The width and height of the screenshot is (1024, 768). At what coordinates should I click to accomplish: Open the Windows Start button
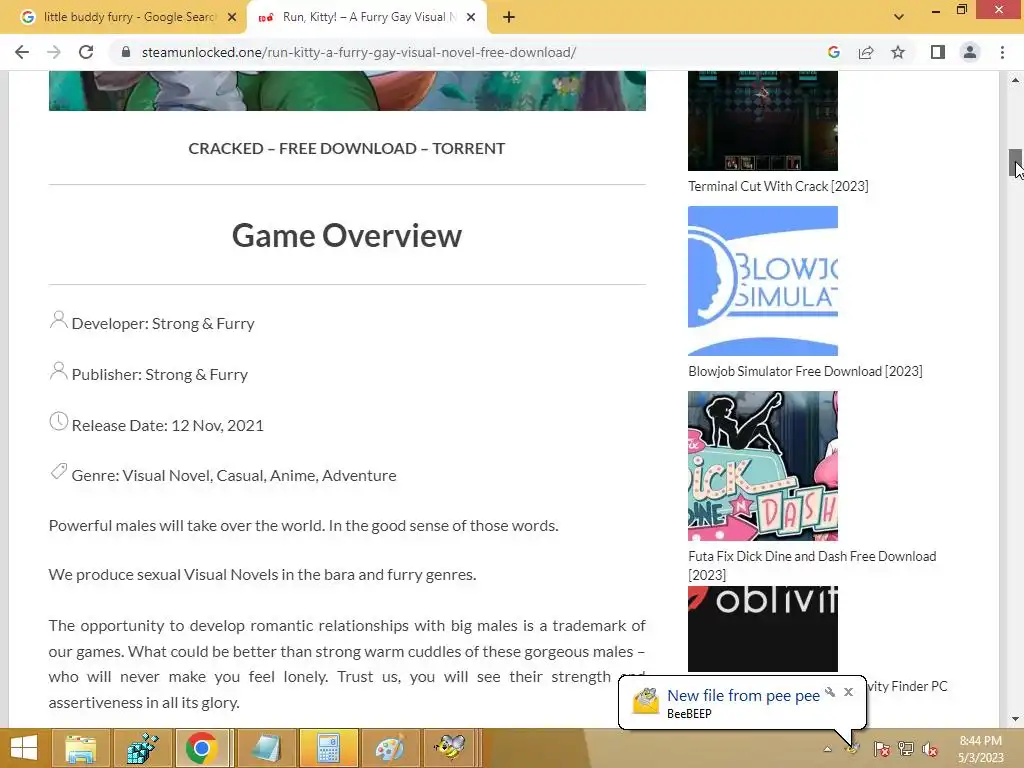(24, 748)
